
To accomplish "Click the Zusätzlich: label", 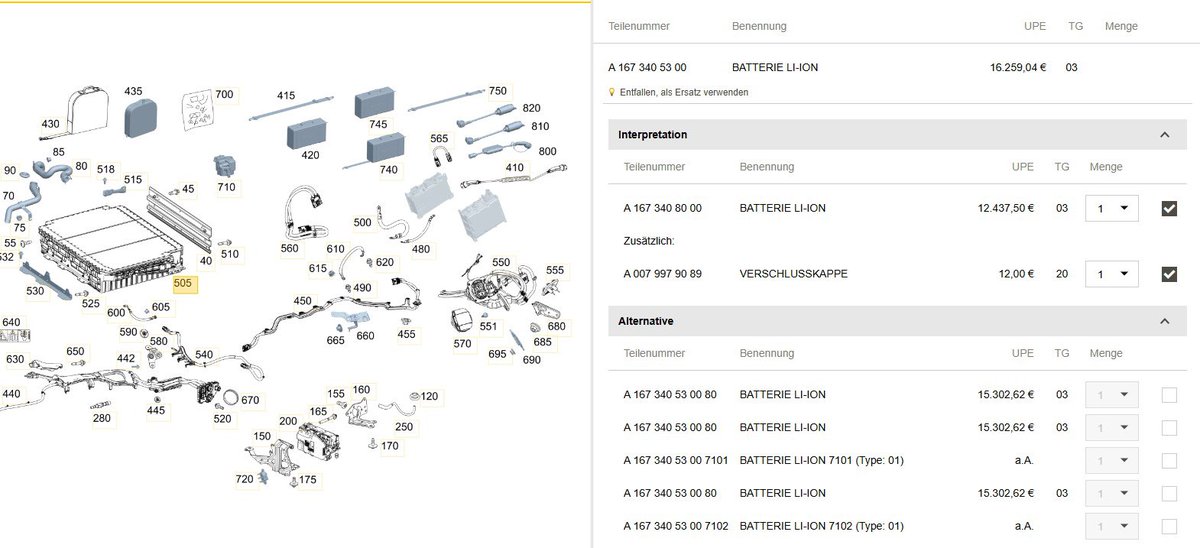I will (x=649, y=241).
